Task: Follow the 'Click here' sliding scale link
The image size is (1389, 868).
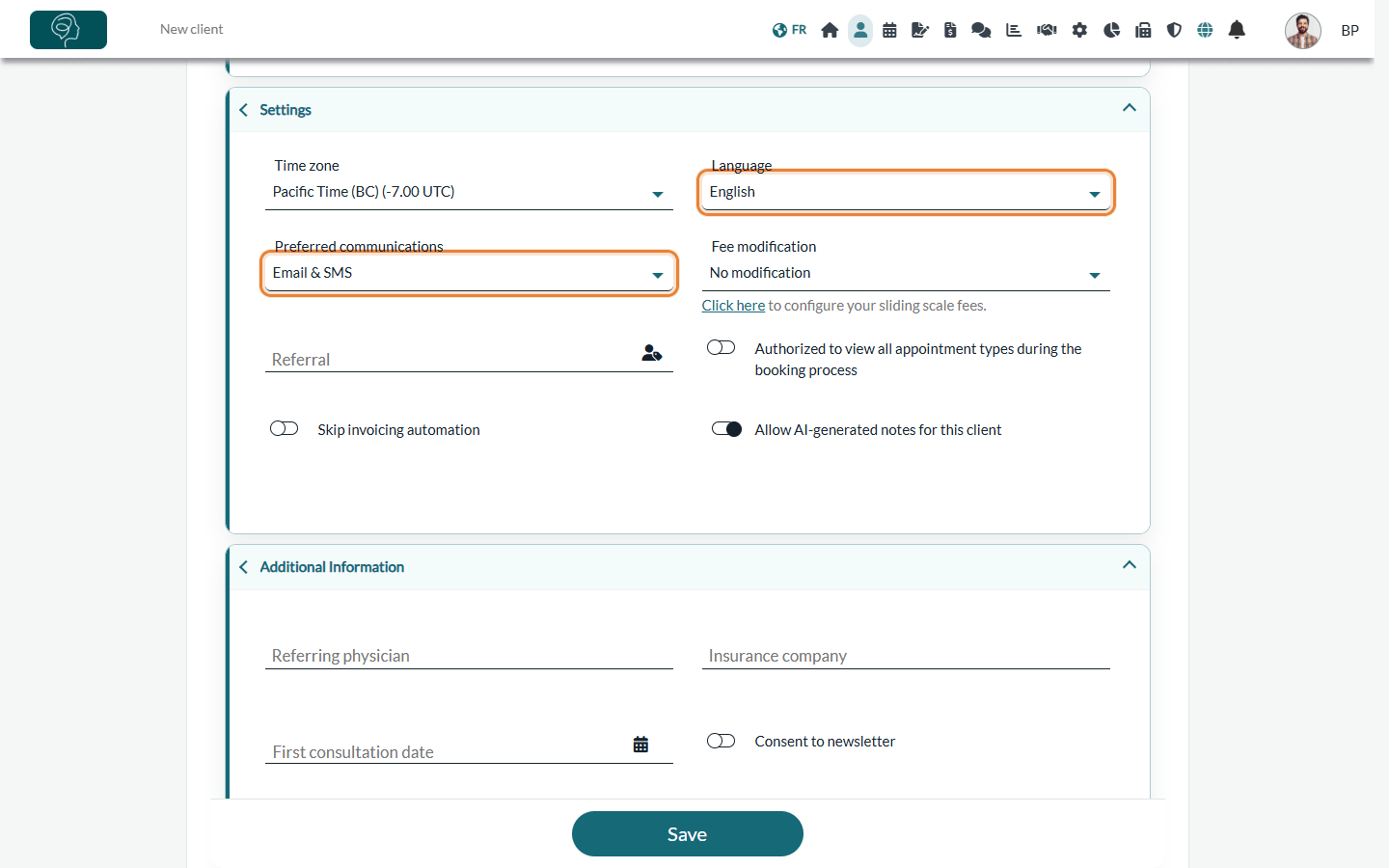Action: click(733, 306)
